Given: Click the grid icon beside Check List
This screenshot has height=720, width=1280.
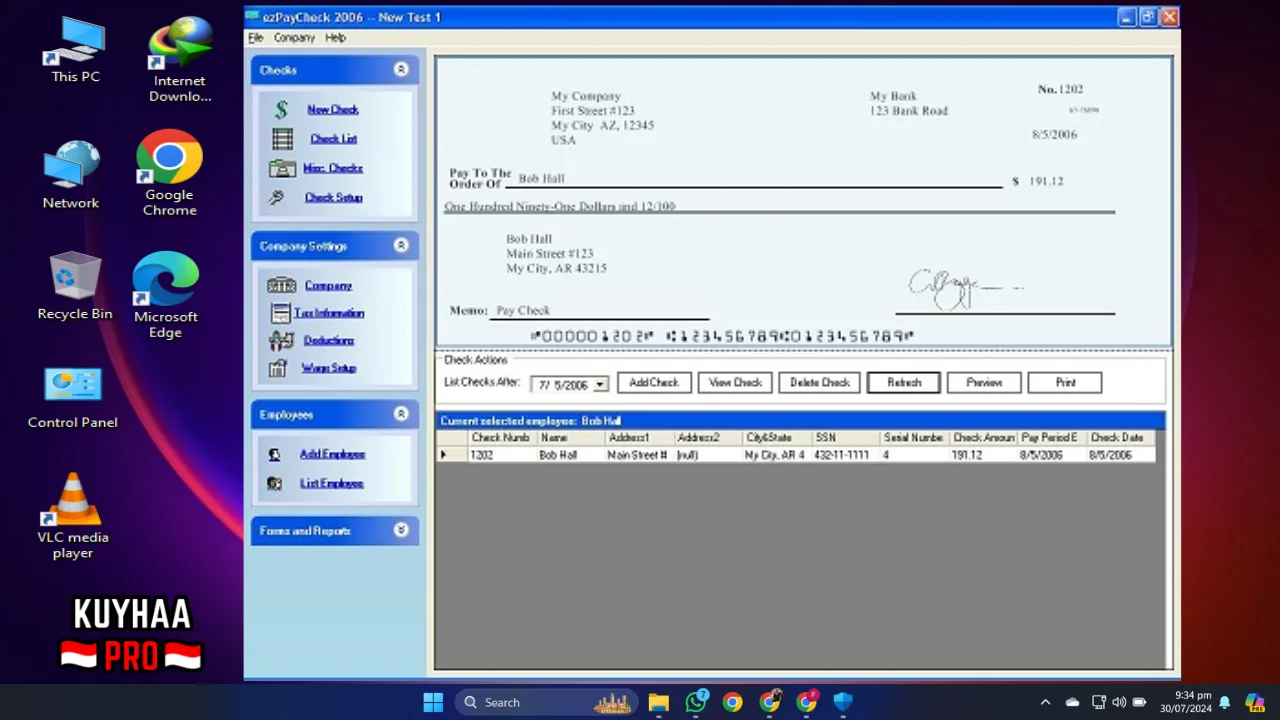Looking at the screenshot, I should click(x=283, y=139).
